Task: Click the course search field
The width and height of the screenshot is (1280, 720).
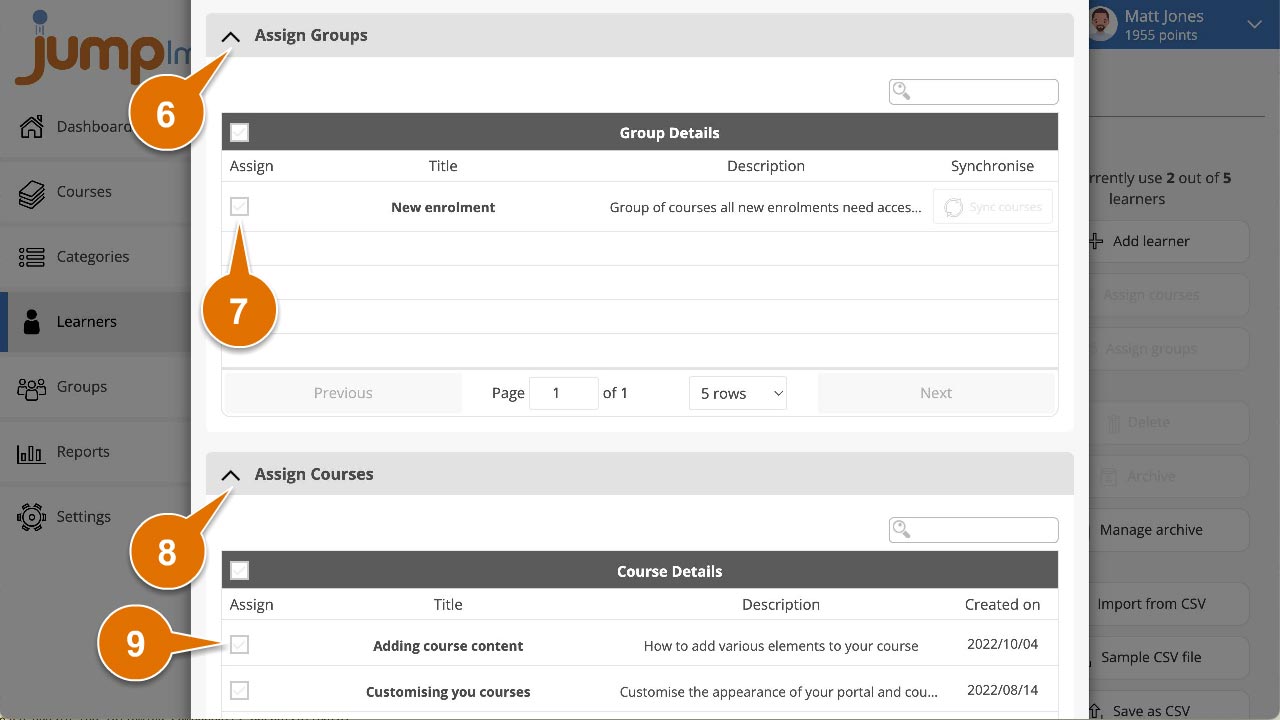Action: click(973, 530)
